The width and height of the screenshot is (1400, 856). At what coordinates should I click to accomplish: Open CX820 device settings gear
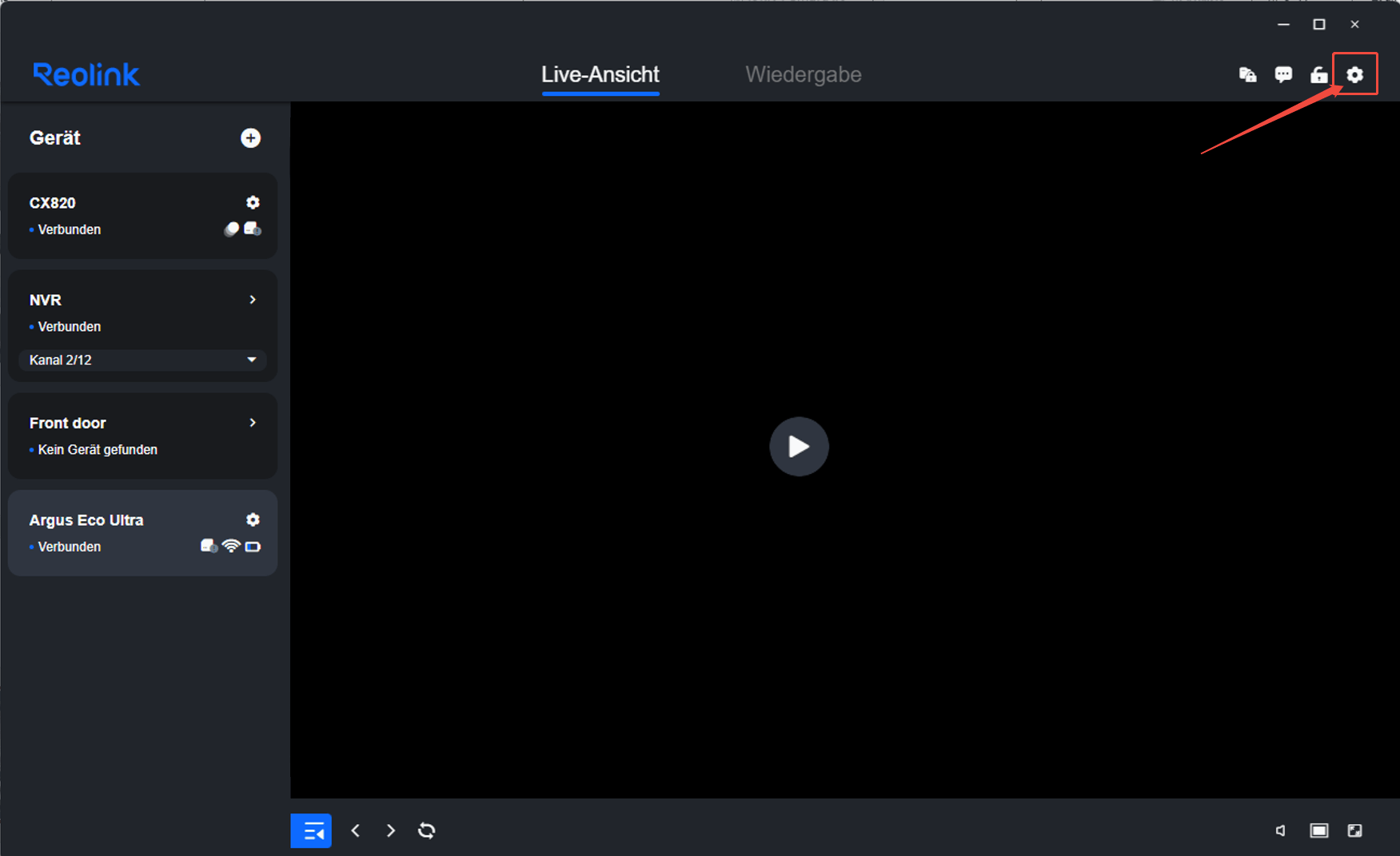click(x=253, y=202)
